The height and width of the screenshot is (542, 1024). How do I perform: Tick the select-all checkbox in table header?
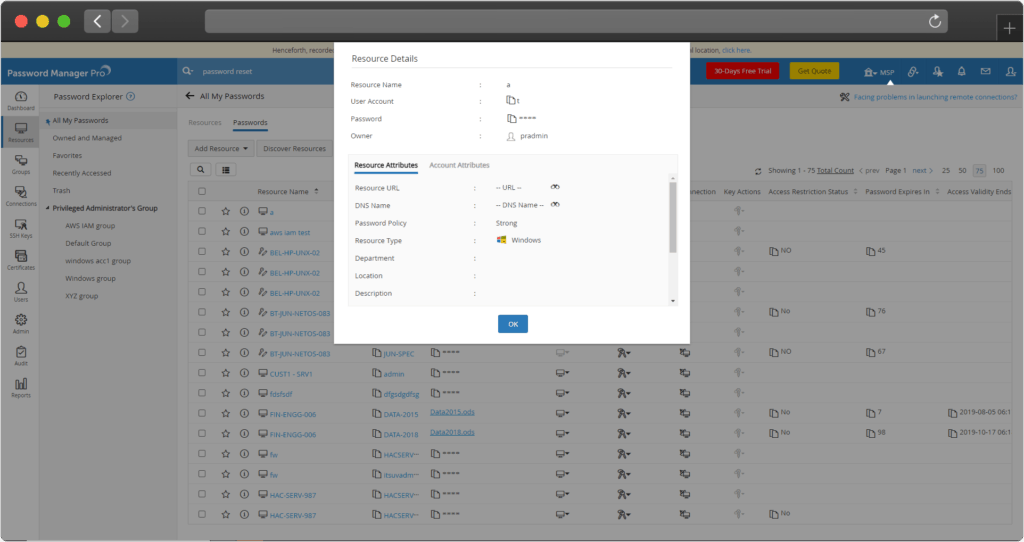click(202, 191)
